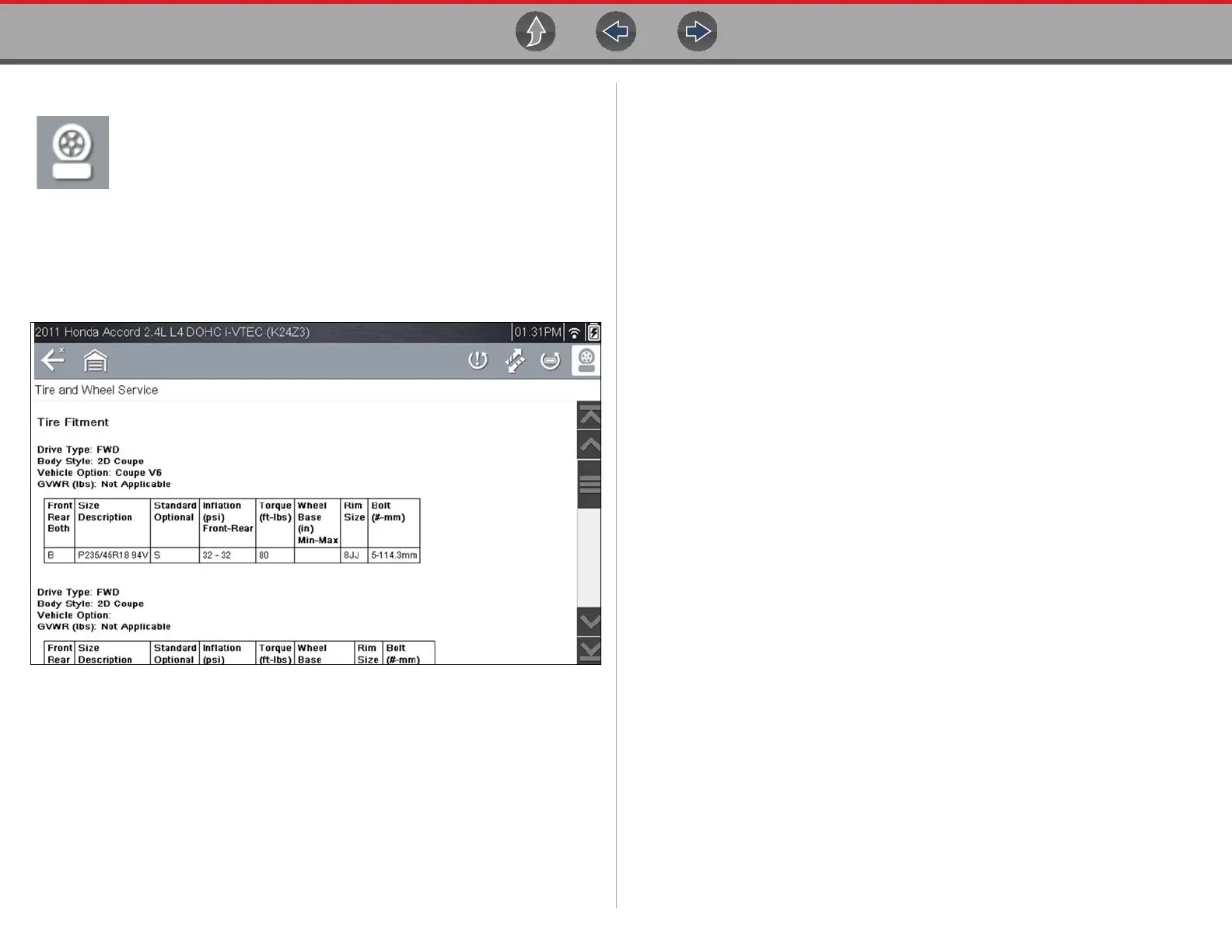Click the '5-114.3mm' bolt pattern cell
1232x952 pixels.
click(x=394, y=555)
